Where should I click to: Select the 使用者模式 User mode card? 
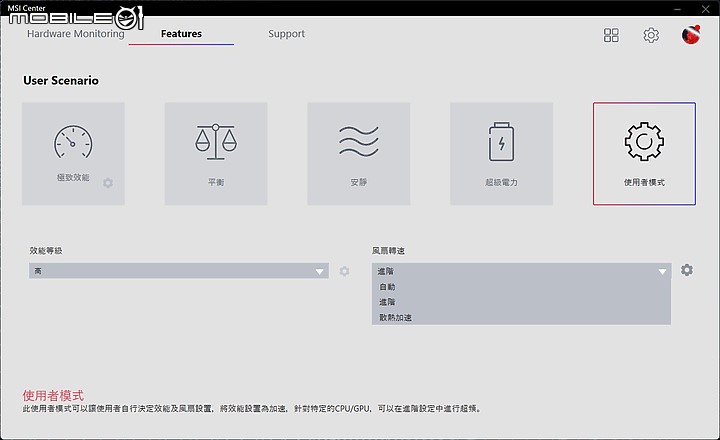(x=644, y=153)
